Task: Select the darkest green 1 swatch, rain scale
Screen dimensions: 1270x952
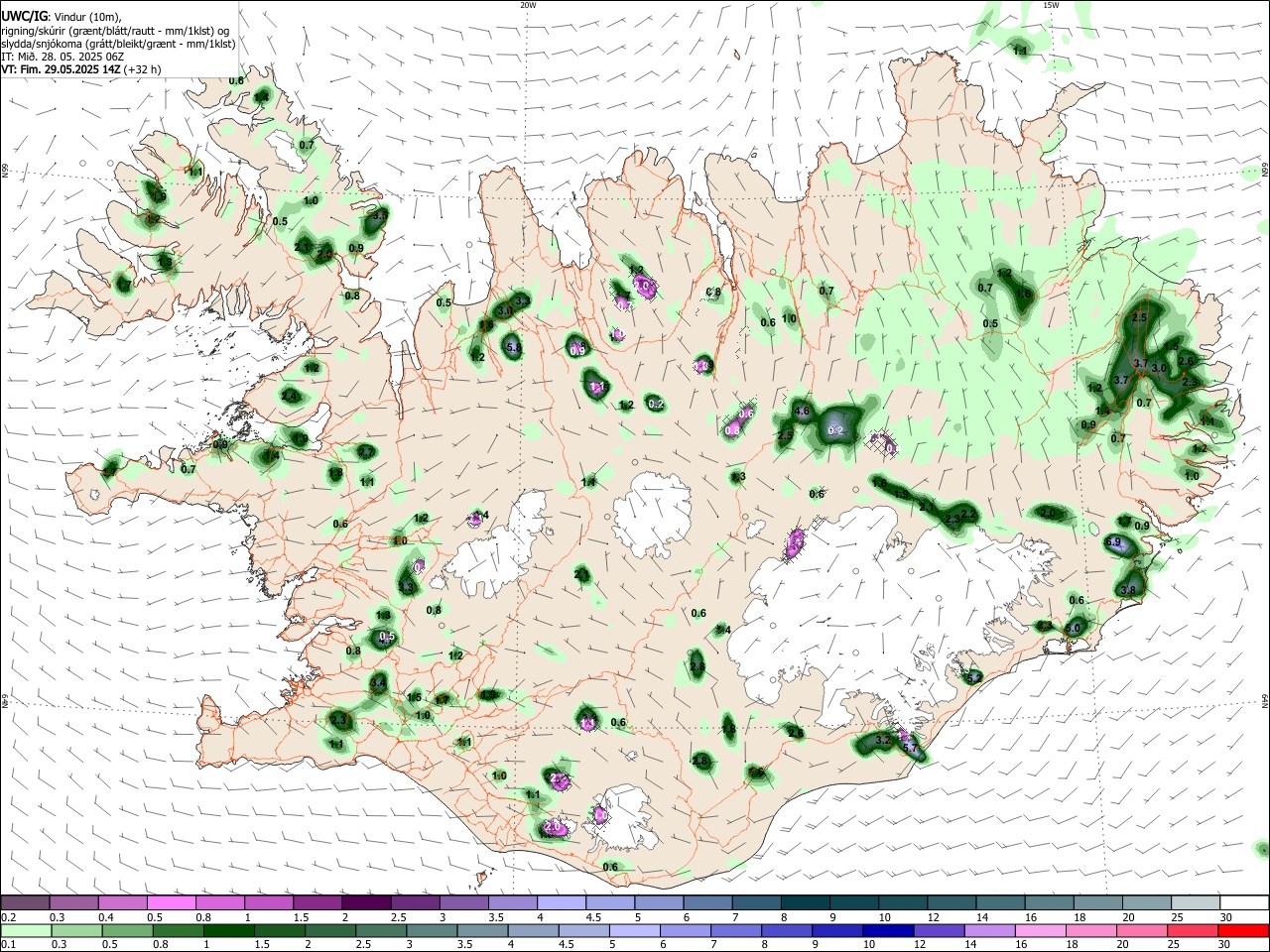Action: [227, 930]
